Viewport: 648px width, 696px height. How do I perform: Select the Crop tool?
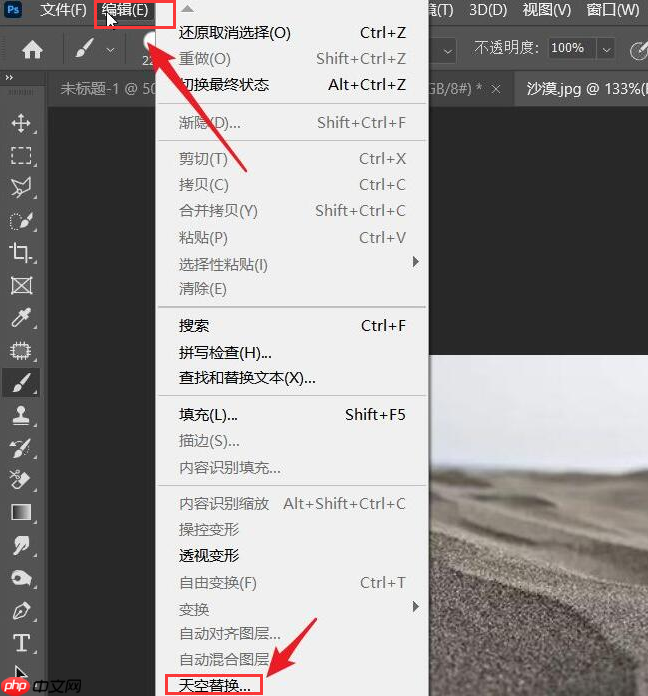20,253
